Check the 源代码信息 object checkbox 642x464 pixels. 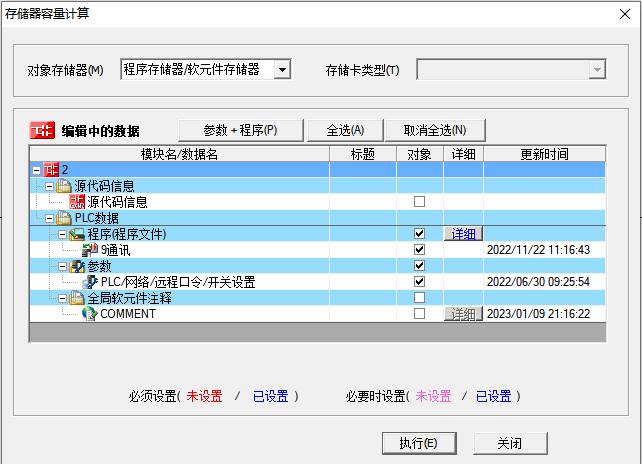coord(420,202)
